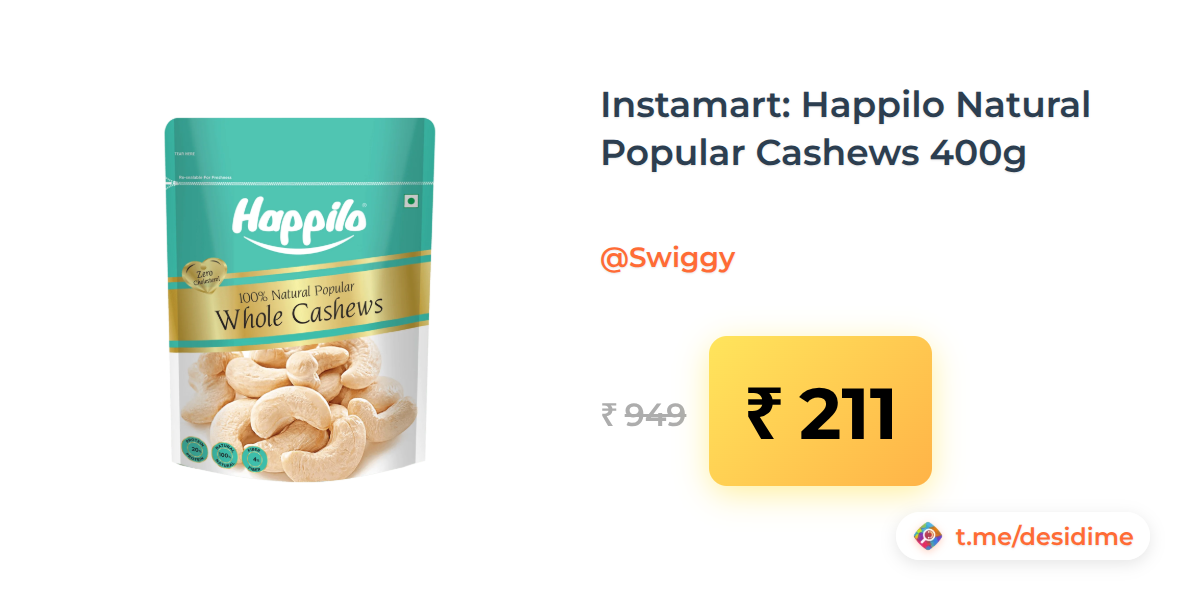
Task: Click the struck-through ₹ 949 price
Action: pyautogui.click(x=643, y=414)
